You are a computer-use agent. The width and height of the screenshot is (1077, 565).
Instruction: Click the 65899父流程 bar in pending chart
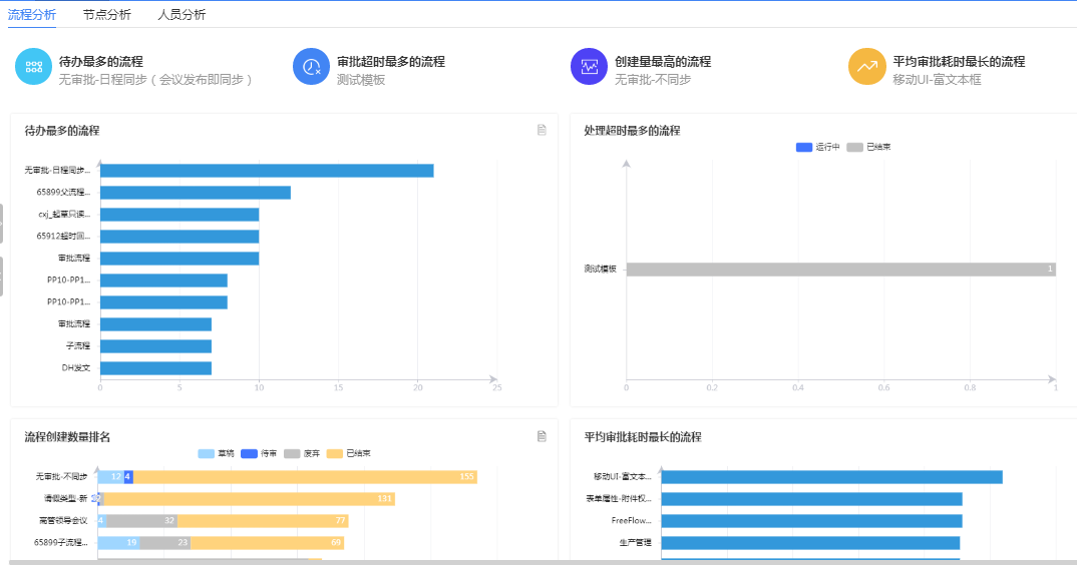coord(195,192)
